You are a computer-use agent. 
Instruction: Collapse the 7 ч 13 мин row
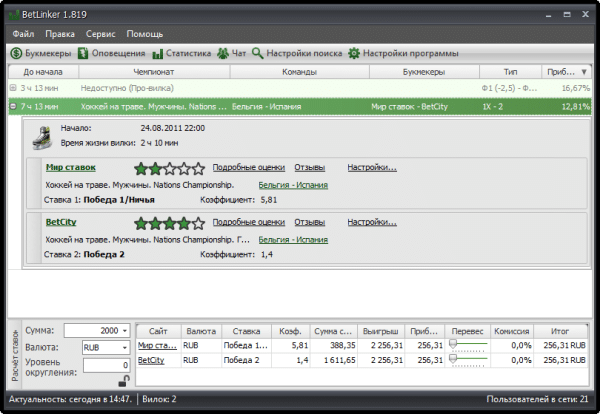click(x=12, y=105)
